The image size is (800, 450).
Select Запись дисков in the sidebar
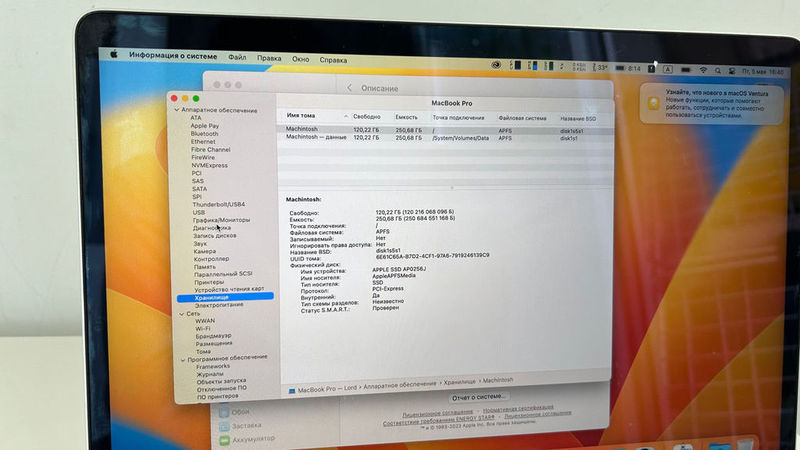point(214,236)
